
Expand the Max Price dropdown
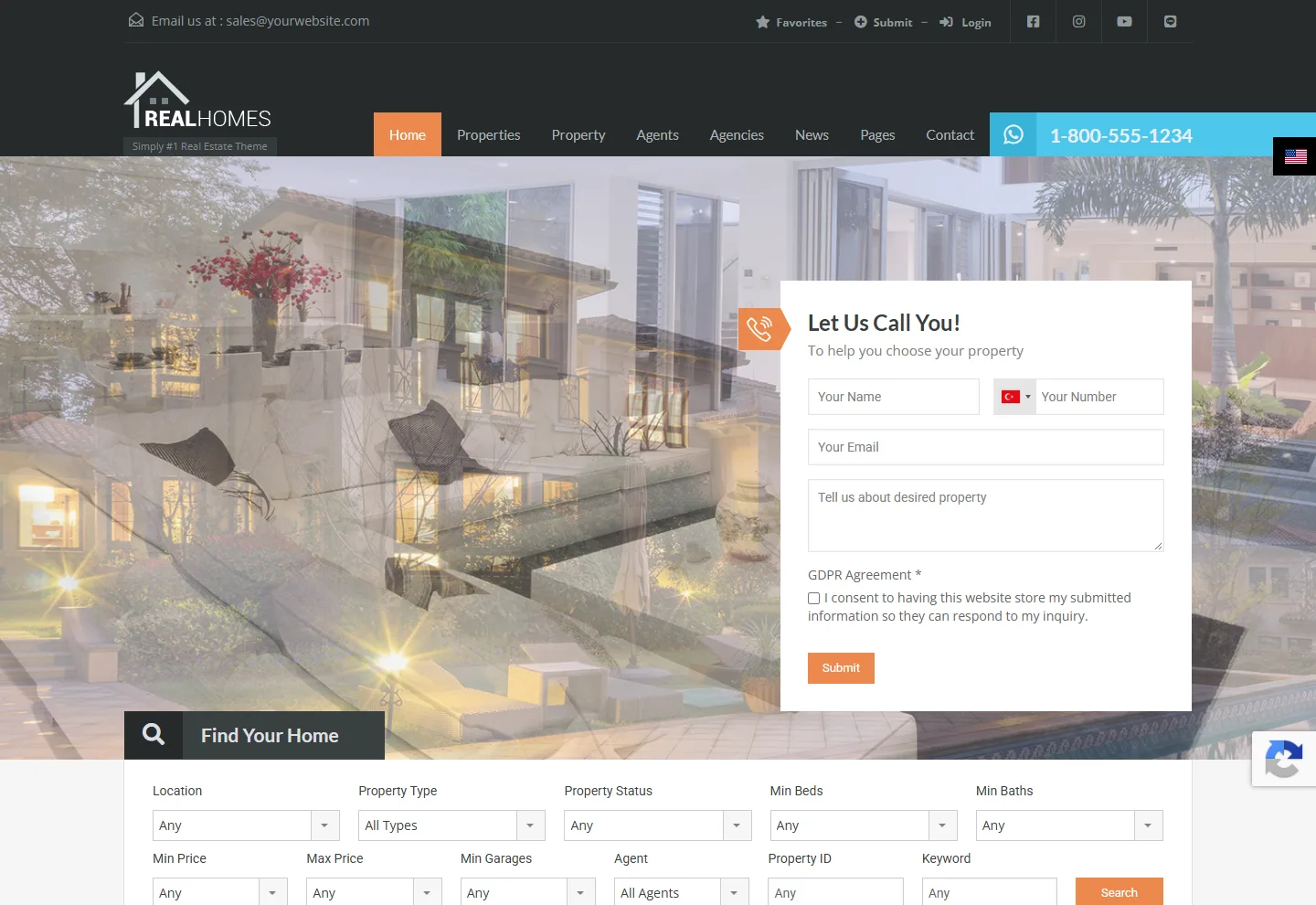coord(374,891)
